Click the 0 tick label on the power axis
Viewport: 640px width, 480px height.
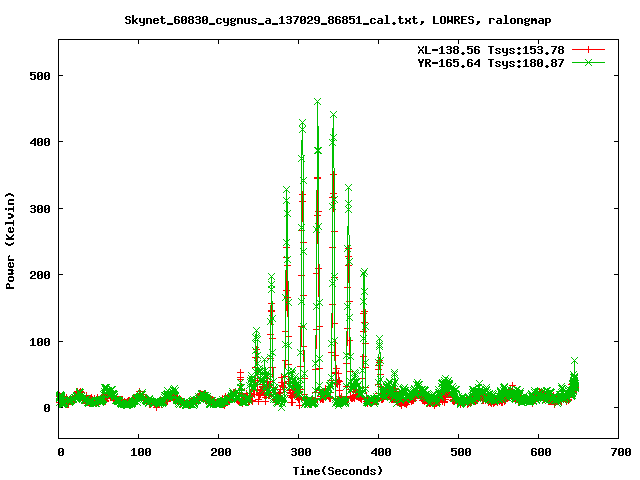point(47,408)
